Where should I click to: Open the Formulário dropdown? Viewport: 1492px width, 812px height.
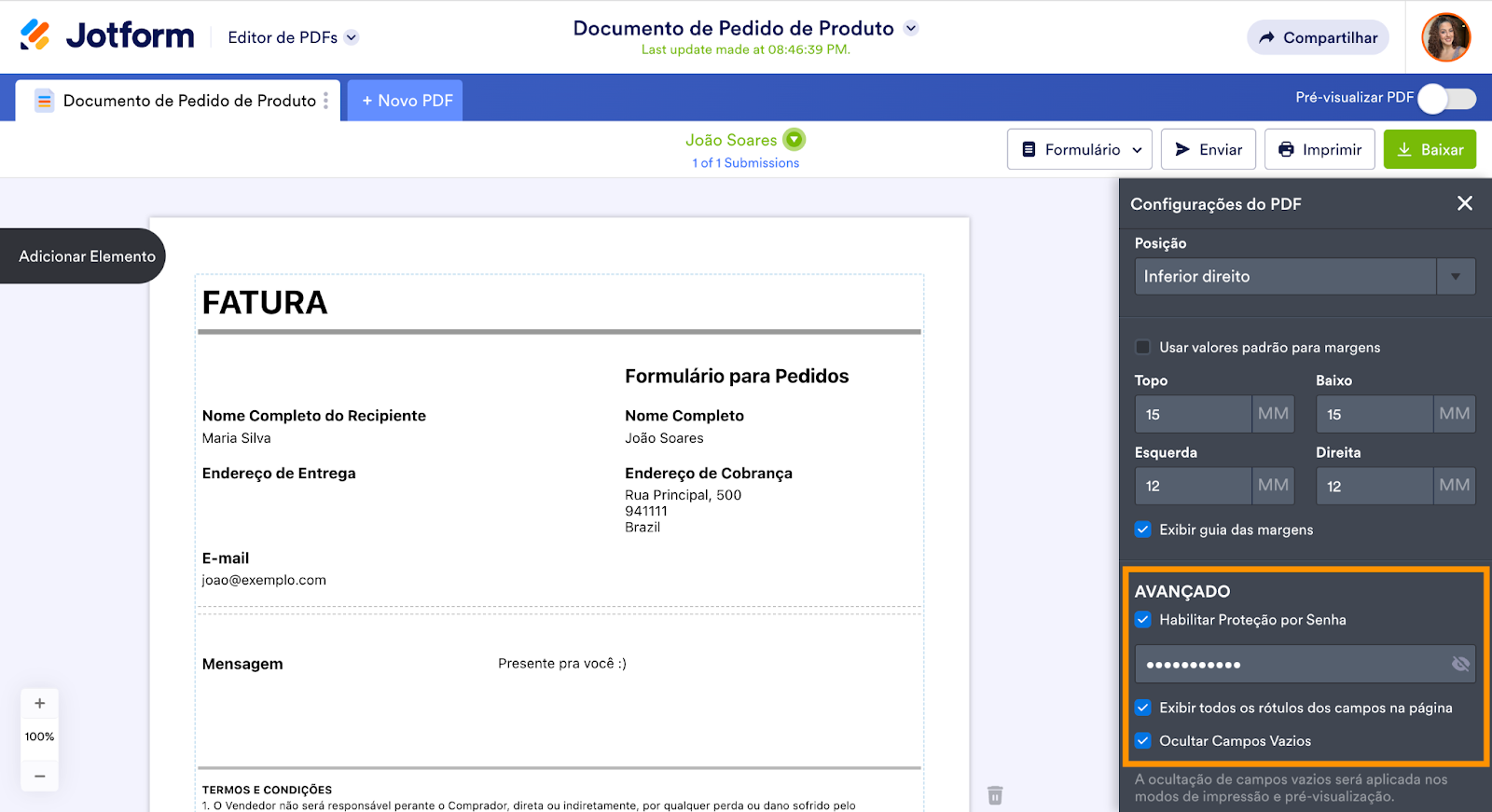point(1080,149)
